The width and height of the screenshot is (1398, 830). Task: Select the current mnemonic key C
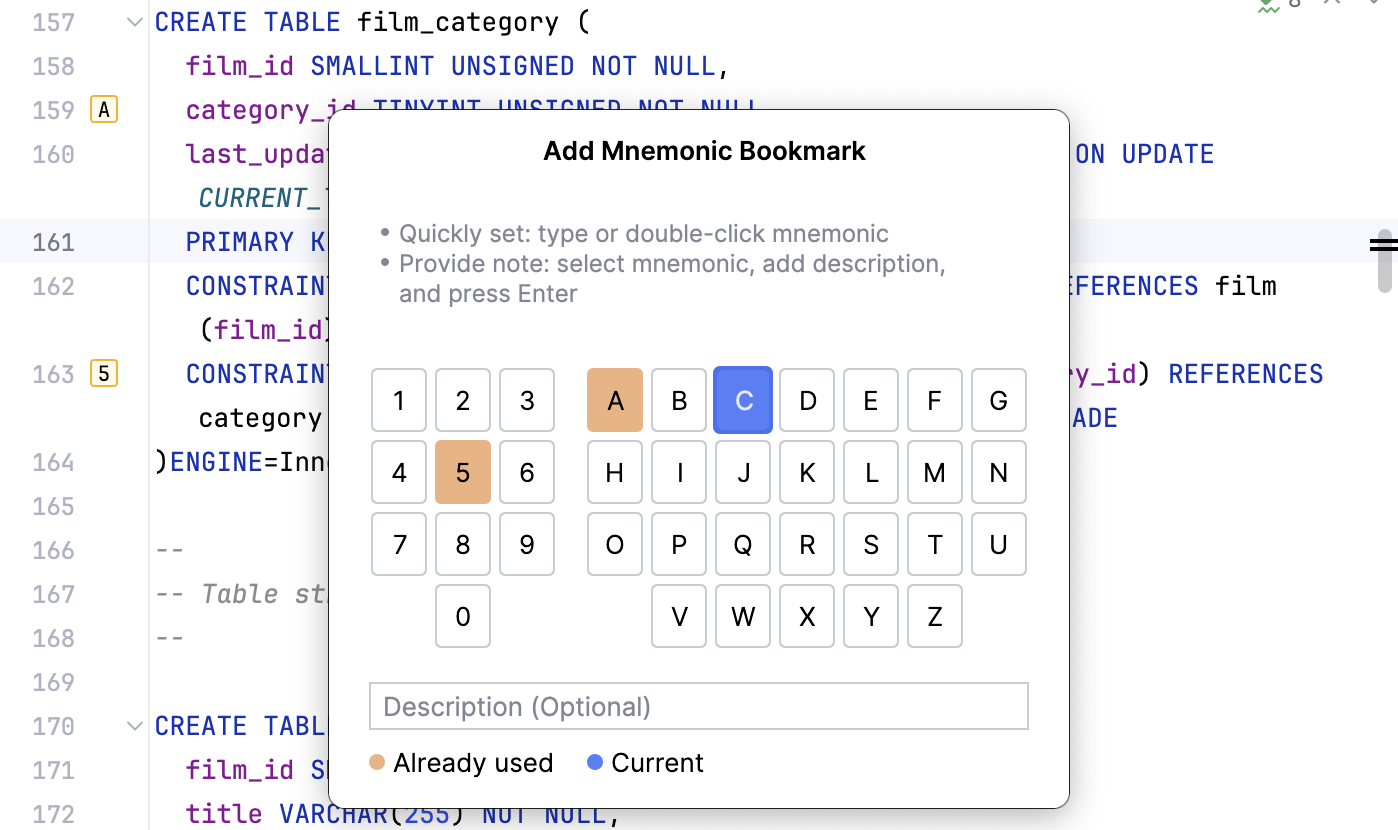coord(742,400)
